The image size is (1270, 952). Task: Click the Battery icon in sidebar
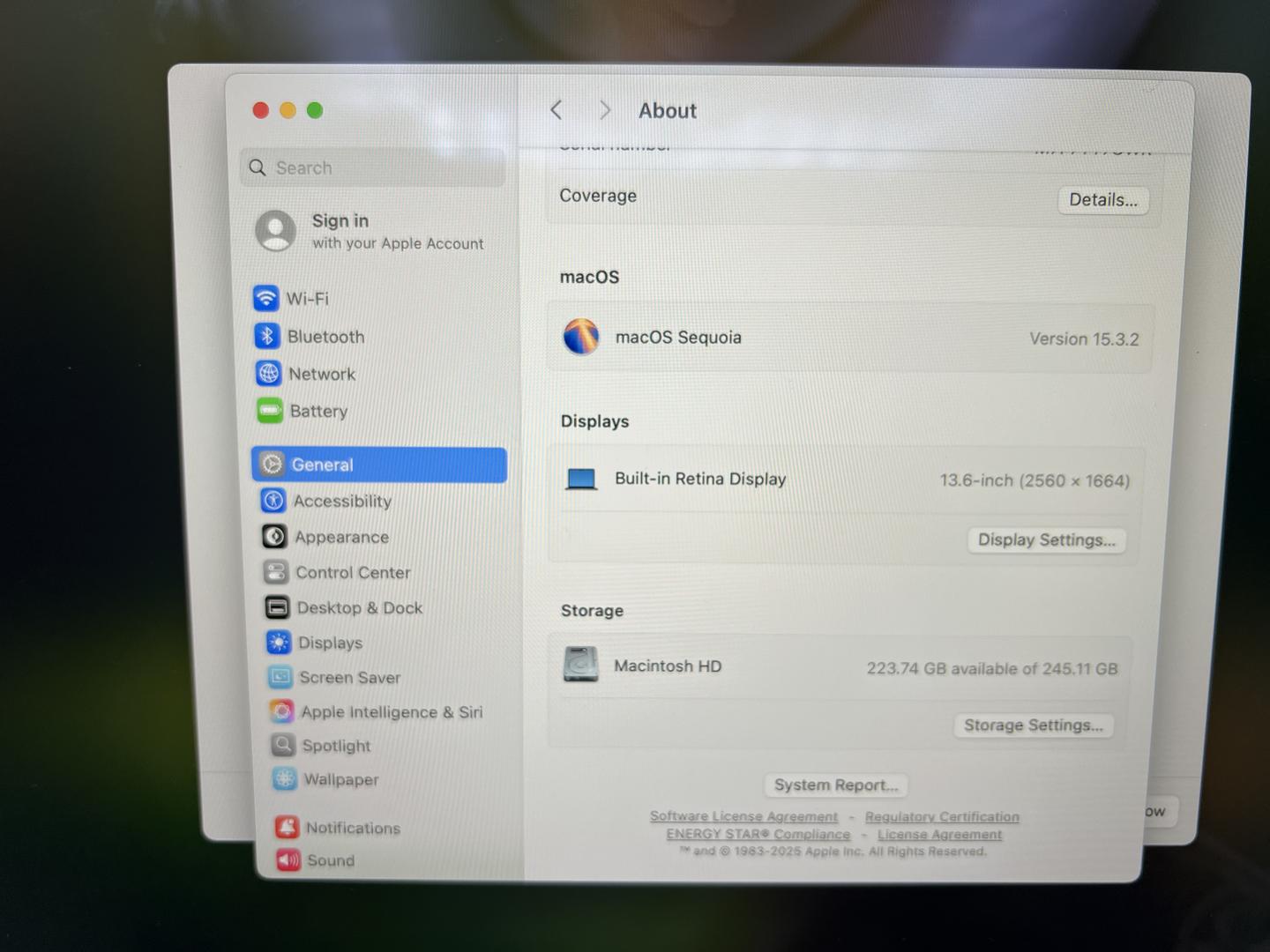270,411
